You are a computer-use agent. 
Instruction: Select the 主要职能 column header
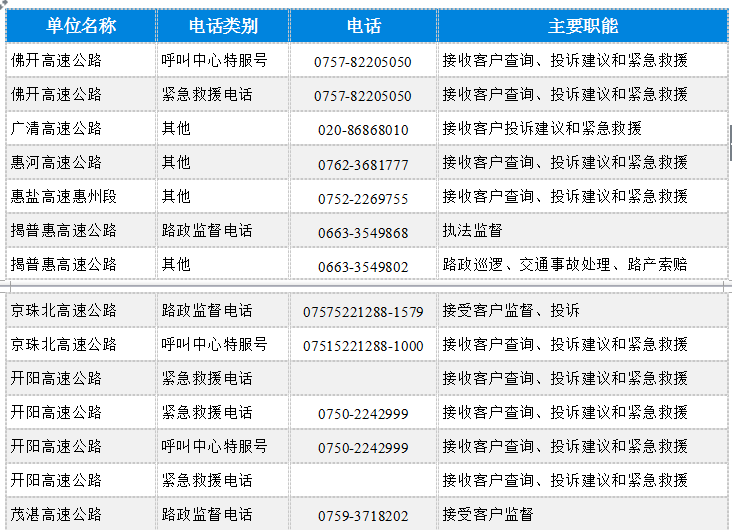pyautogui.click(x=583, y=26)
